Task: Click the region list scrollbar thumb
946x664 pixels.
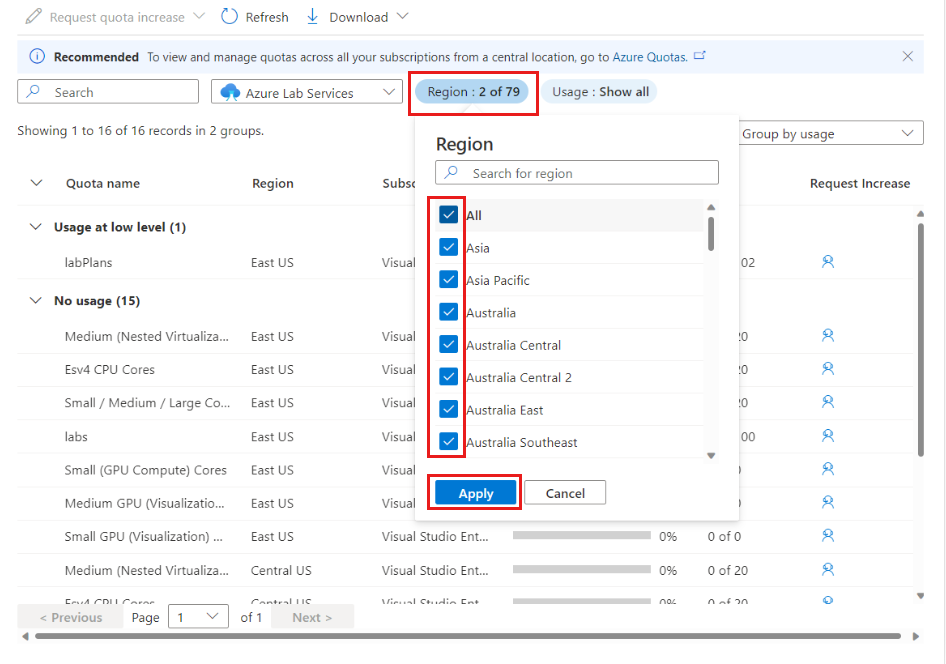Action: point(711,233)
